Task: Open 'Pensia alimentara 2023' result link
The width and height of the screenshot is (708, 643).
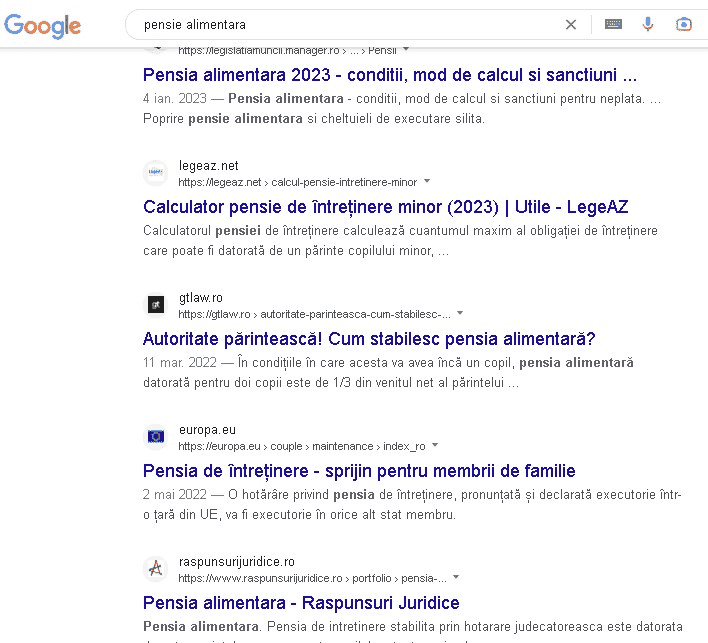Action: (390, 75)
